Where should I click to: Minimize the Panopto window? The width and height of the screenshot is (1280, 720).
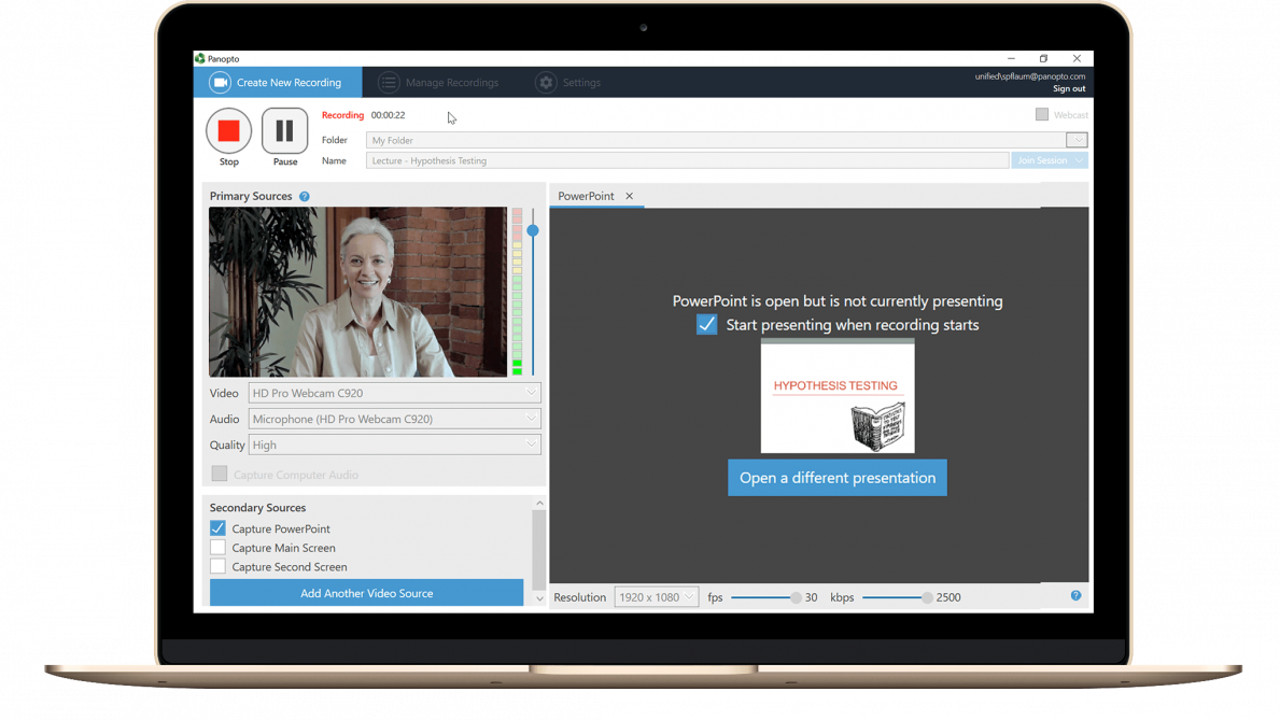[1011, 59]
